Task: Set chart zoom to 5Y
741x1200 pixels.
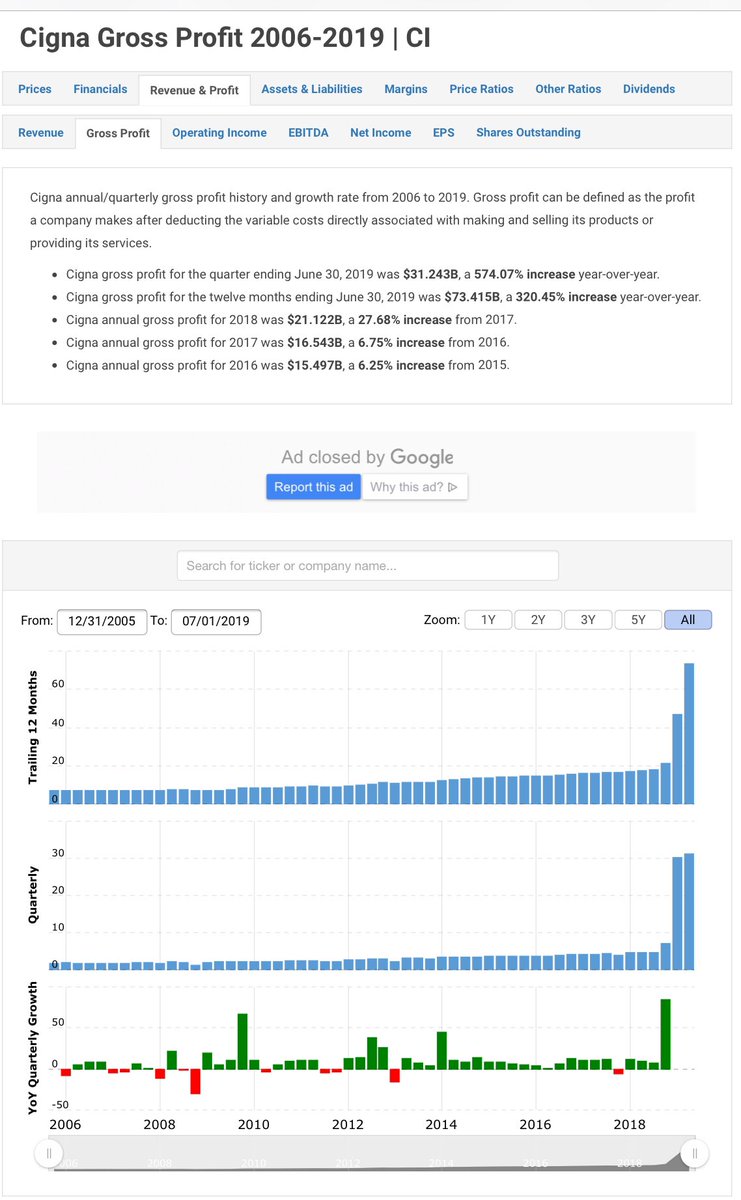Action: tap(638, 620)
